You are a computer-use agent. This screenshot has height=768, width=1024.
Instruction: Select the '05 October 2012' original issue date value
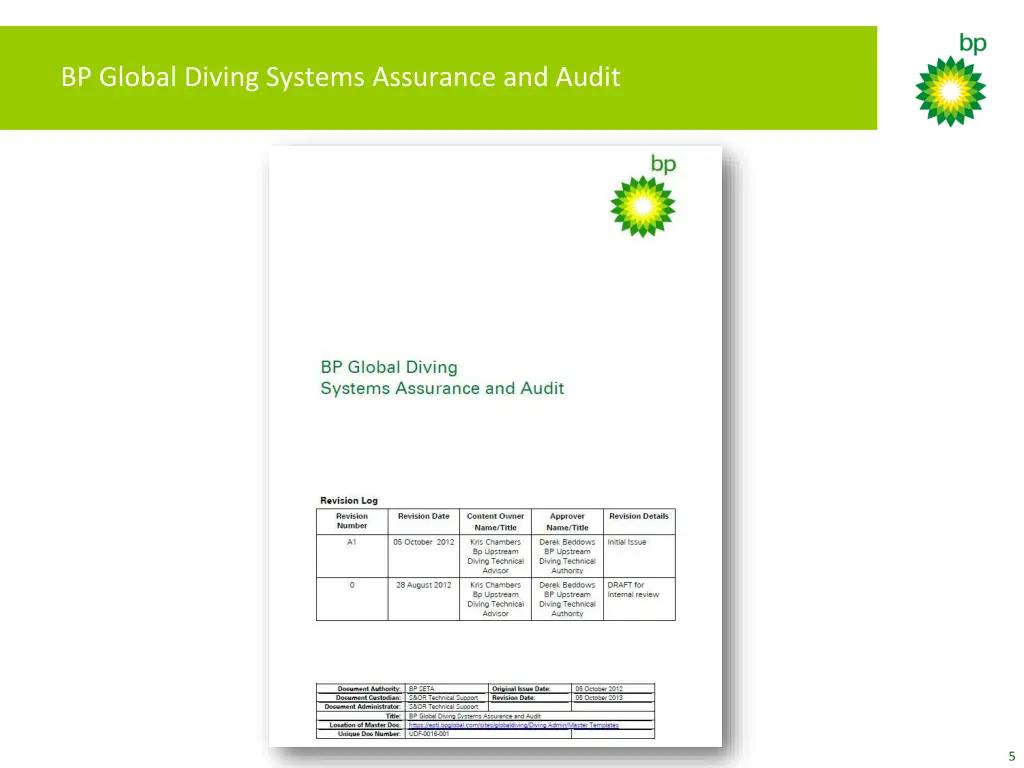pyautogui.click(x=599, y=688)
